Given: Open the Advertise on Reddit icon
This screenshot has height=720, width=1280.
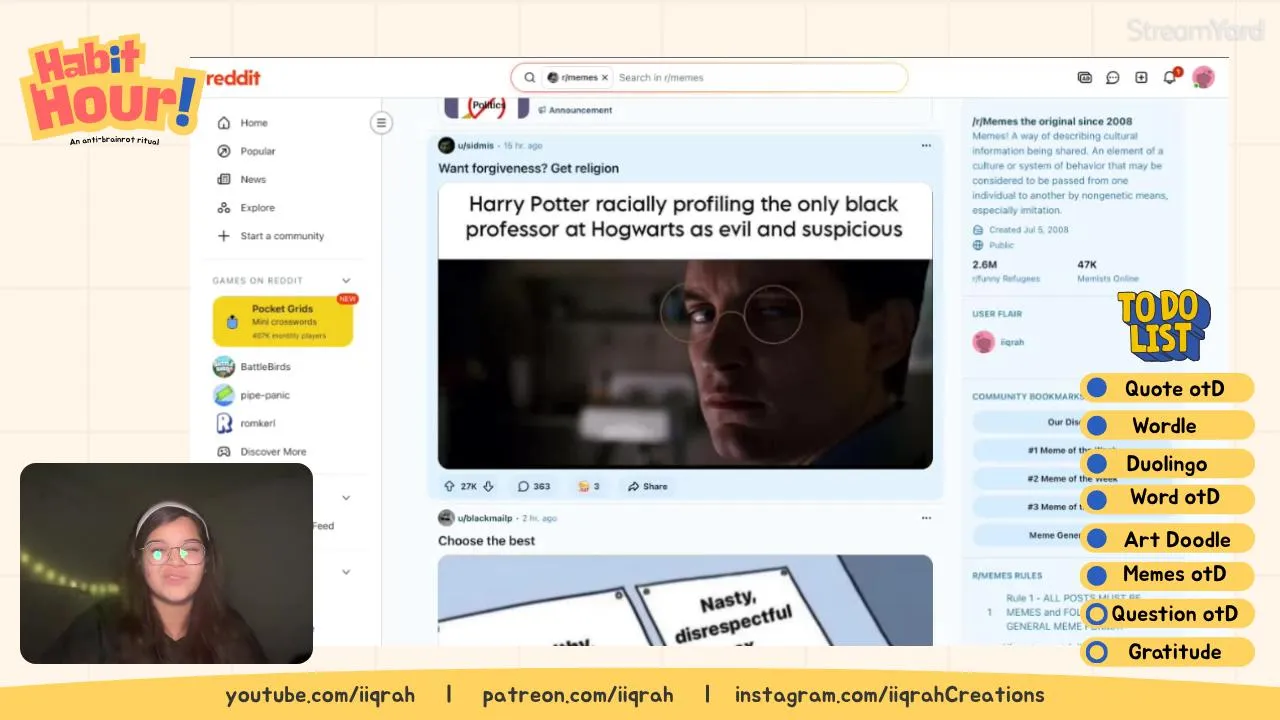Looking at the screenshot, I should pos(1084,78).
